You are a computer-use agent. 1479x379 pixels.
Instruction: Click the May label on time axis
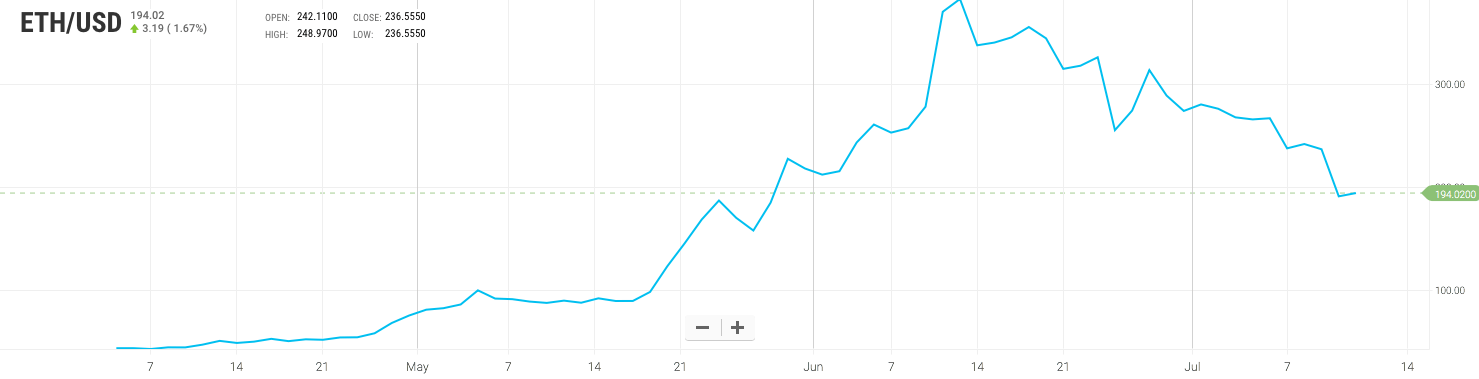(417, 367)
